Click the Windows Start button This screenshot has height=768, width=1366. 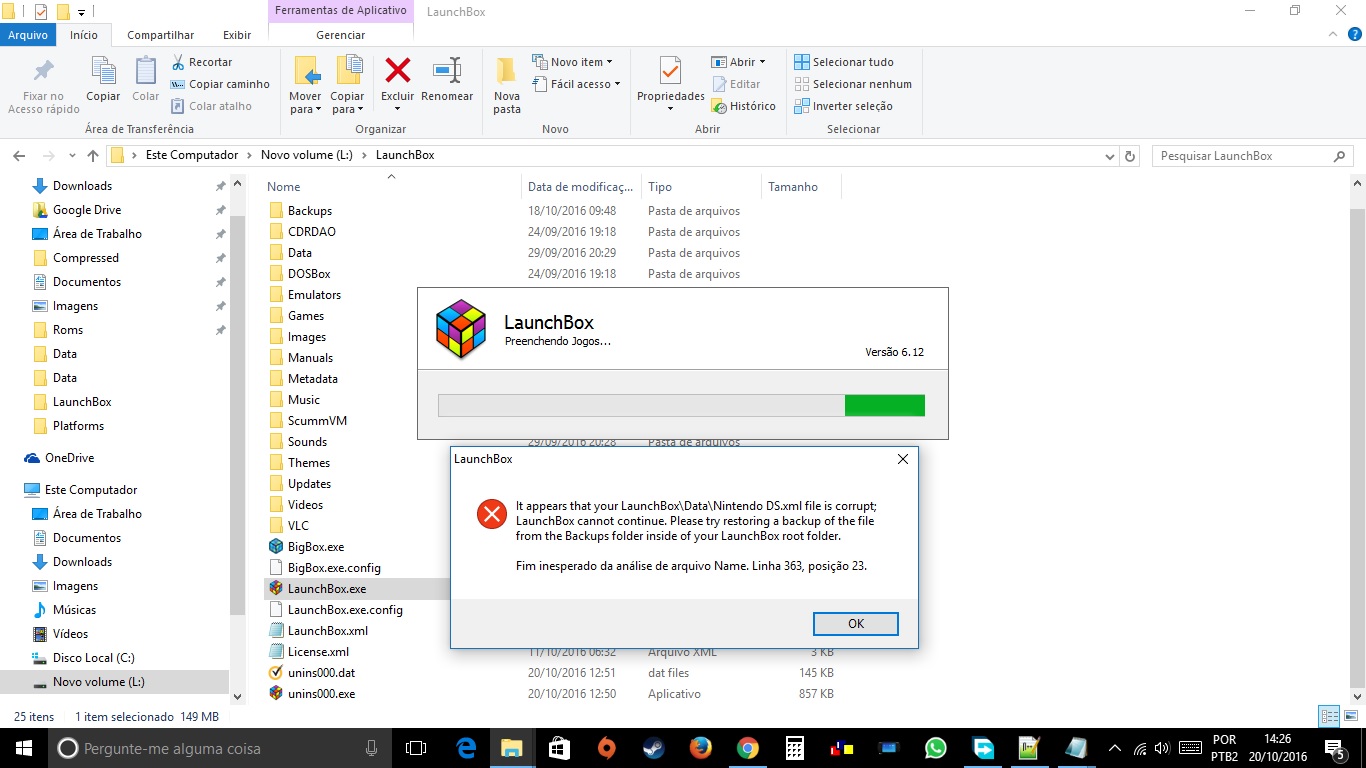click(23, 748)
